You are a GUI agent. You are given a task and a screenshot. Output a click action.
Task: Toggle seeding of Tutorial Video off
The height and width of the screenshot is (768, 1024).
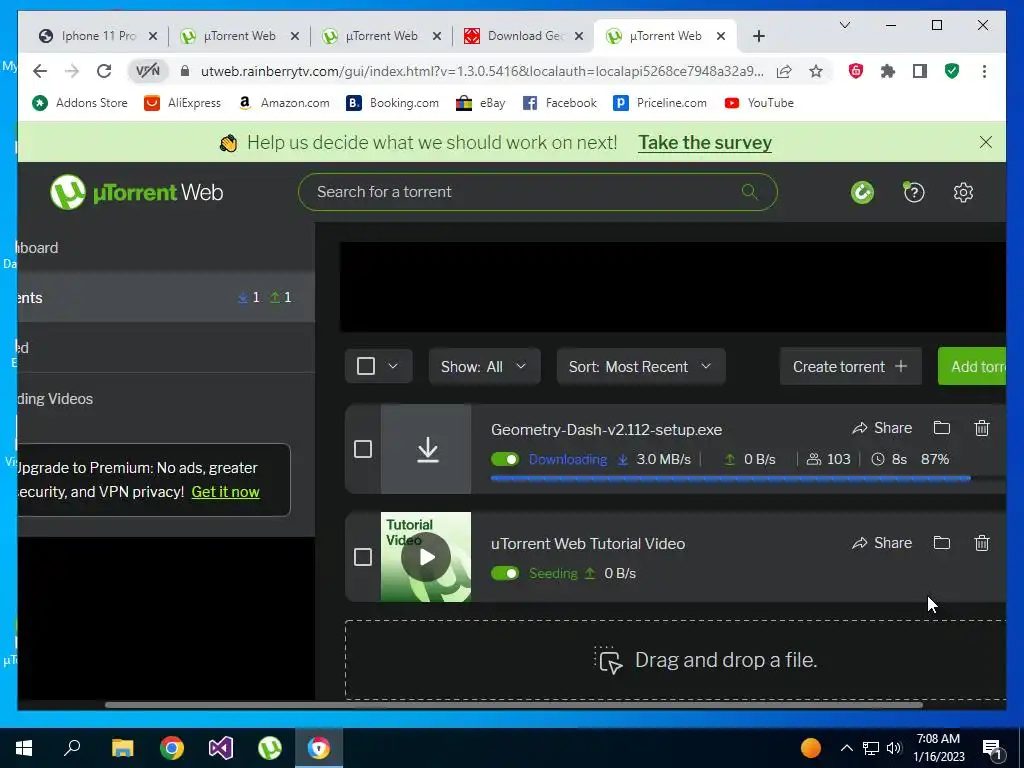point(505,573)
